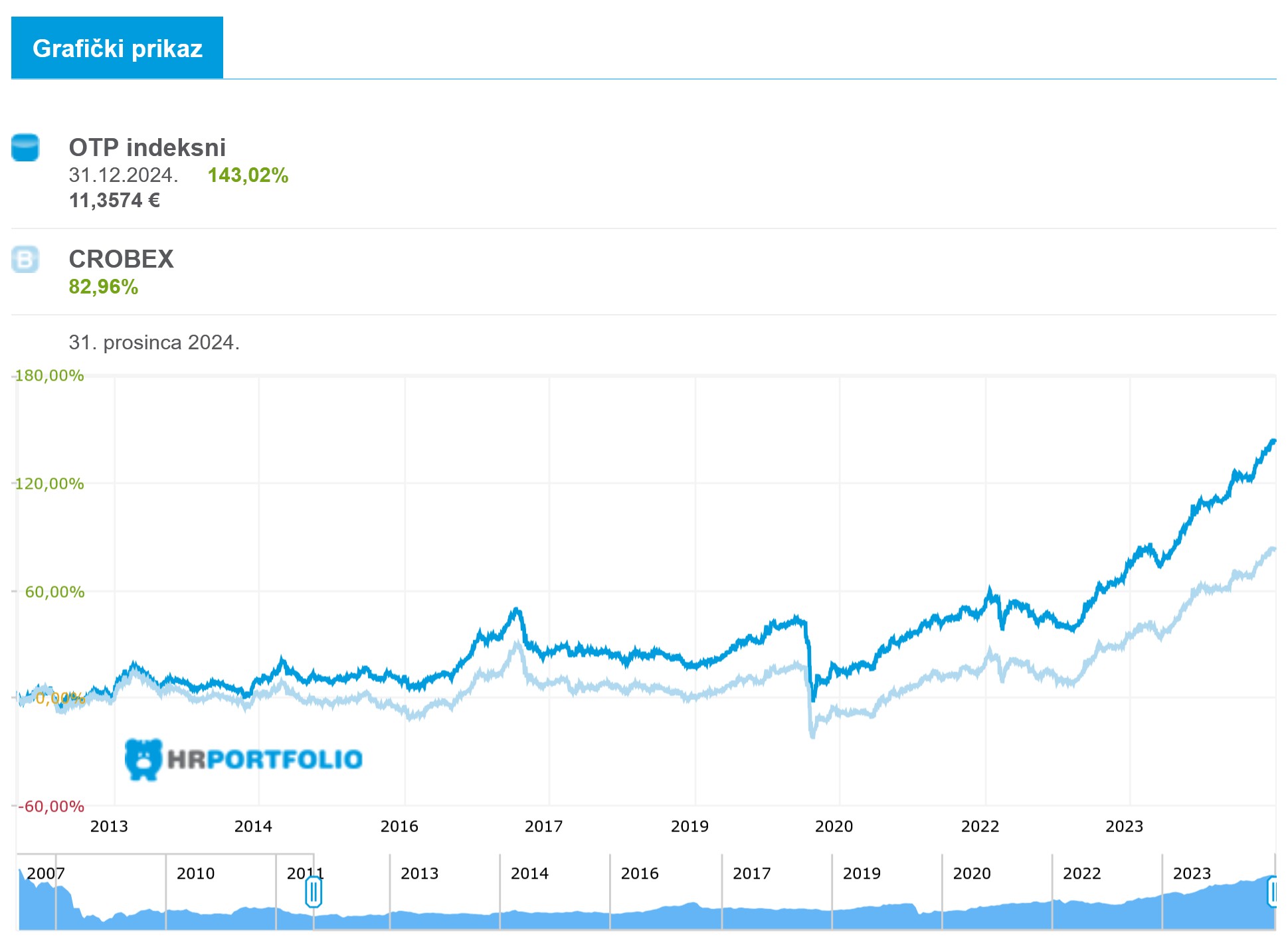Click the 2020 label on chart axis

click(834, 826)
